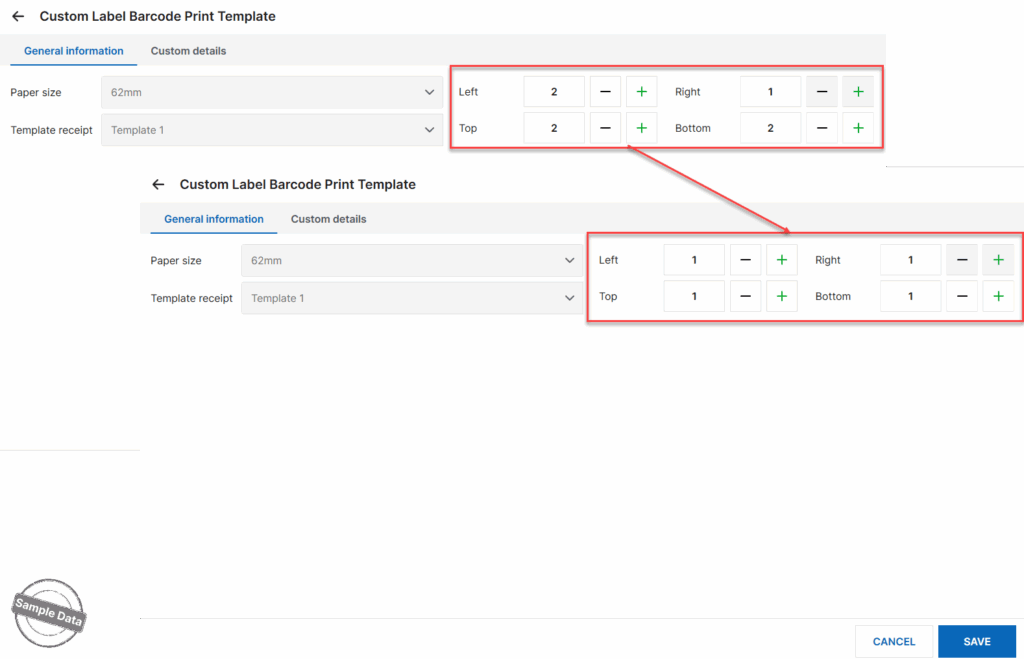Increase the Left margin currently showing 1
The image size is (1024, 659).
[781, 260]
